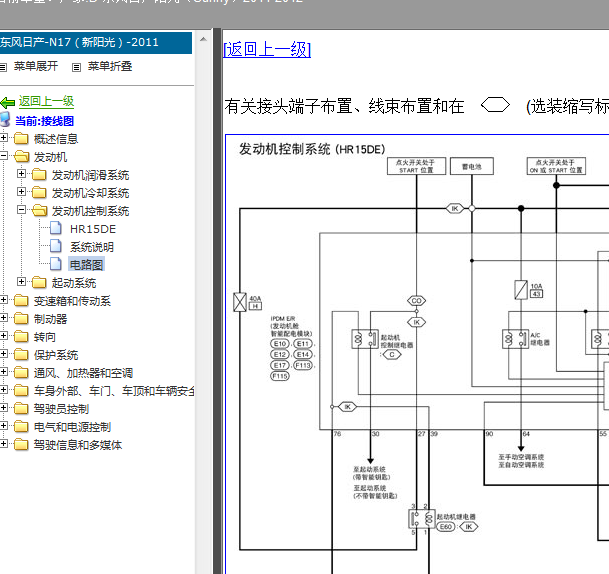Expand the 发动机润滑系统 node
609x574 pixels.
[22, 174]
